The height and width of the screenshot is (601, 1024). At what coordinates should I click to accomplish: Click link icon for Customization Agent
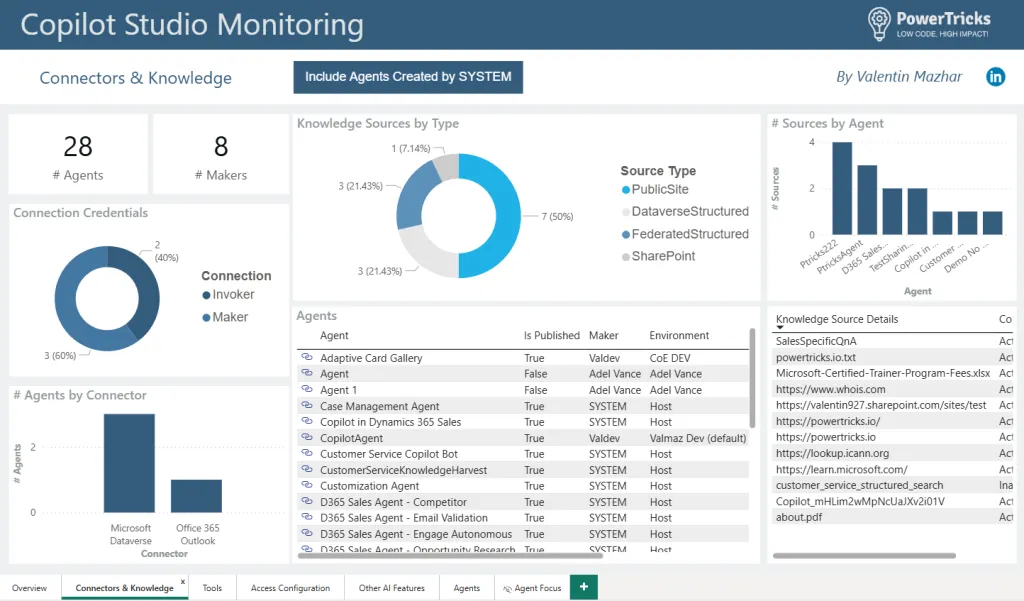[x=306, y=485]
